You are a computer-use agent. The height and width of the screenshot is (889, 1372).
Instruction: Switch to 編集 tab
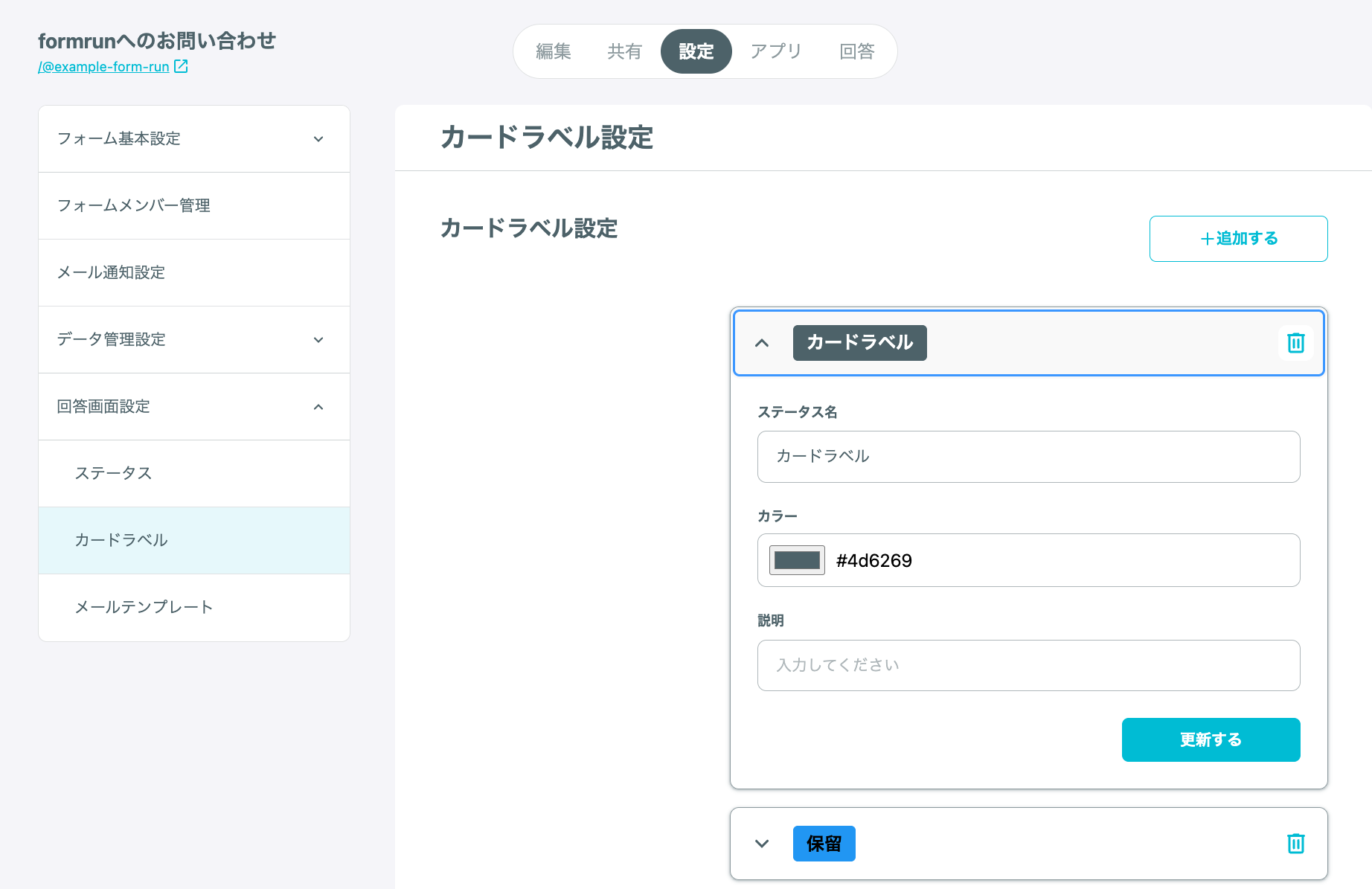pyautogui.click(x=554, y=51)
